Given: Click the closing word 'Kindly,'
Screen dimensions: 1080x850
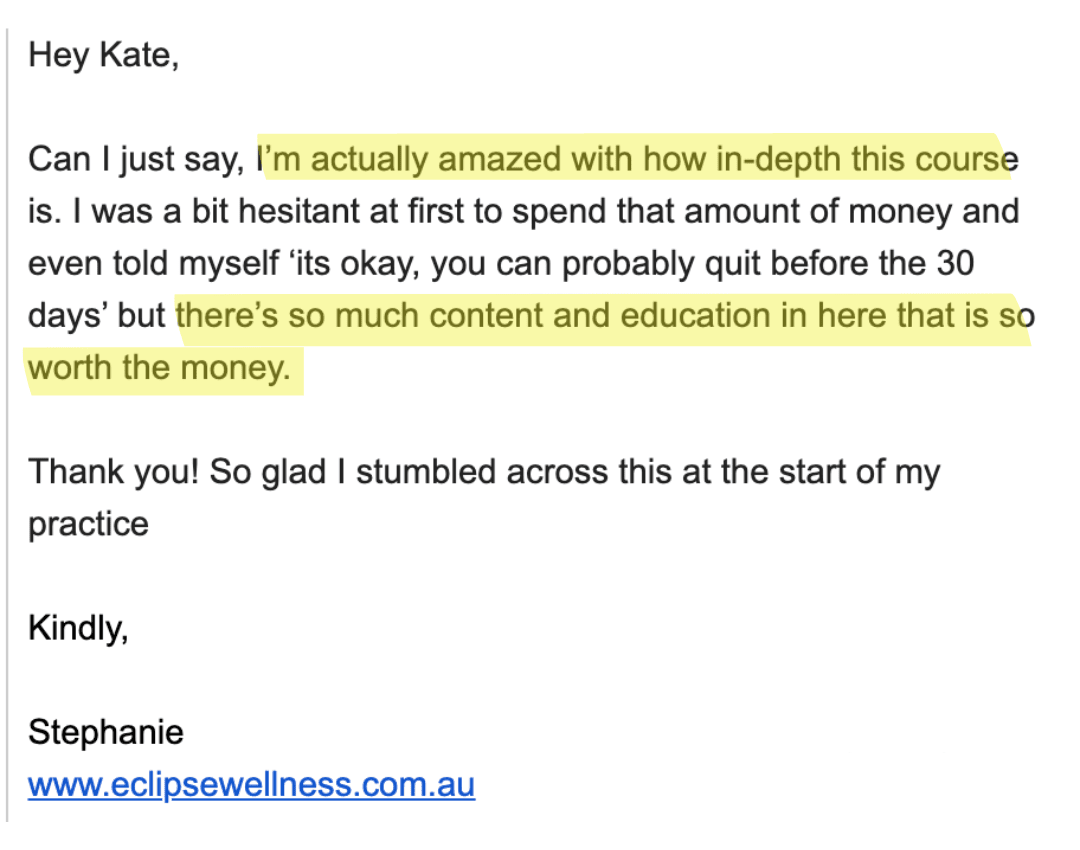Looking at the screenshot, I should tap(78, 628).
